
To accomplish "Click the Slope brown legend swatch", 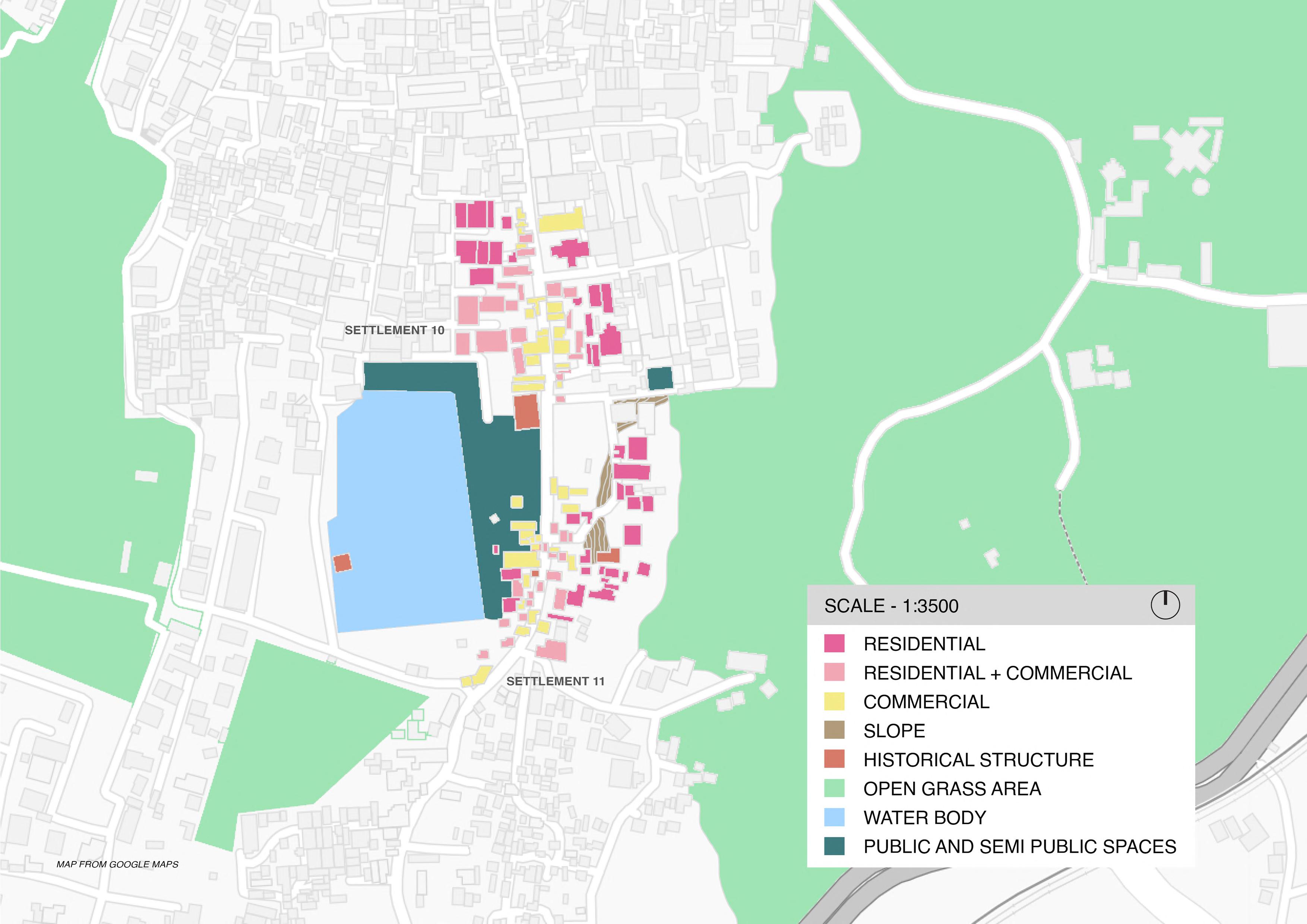I will click(834, 730).
